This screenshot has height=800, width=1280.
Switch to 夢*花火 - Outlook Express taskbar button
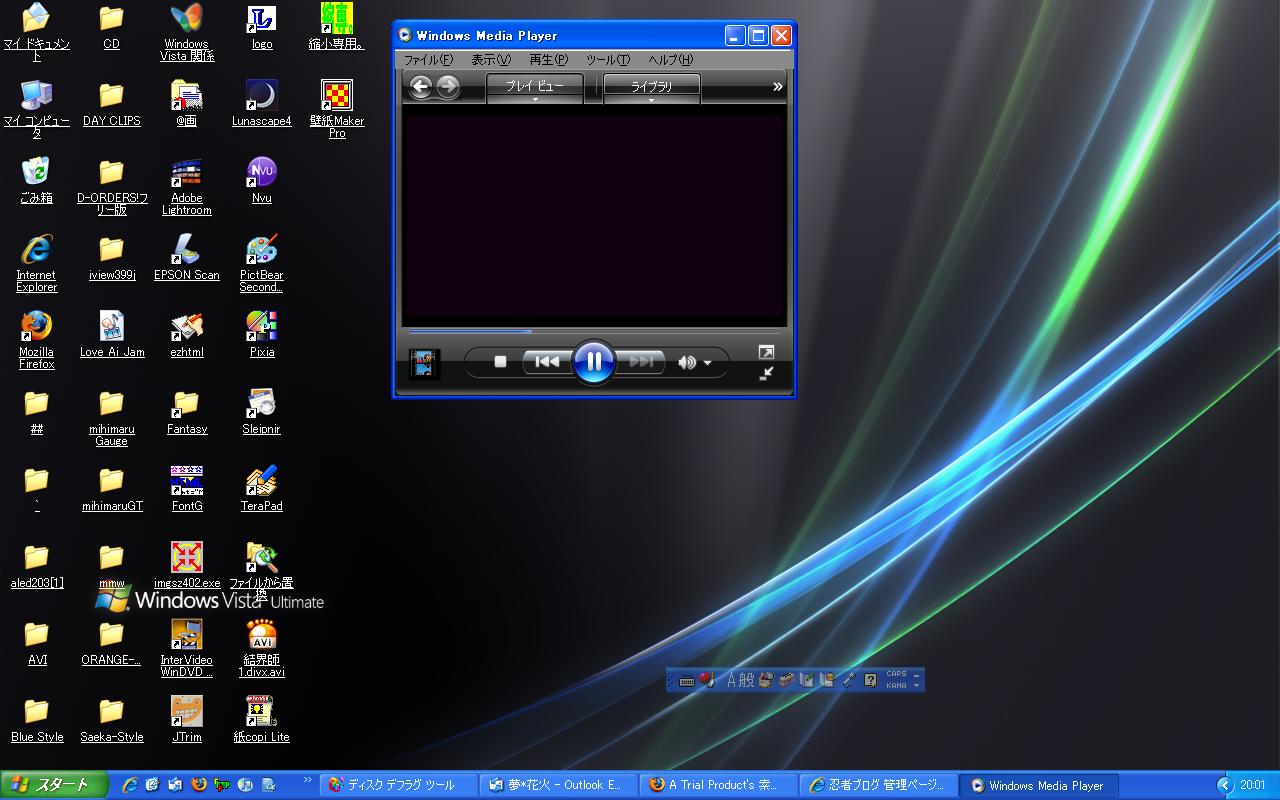tap(558, 785)
